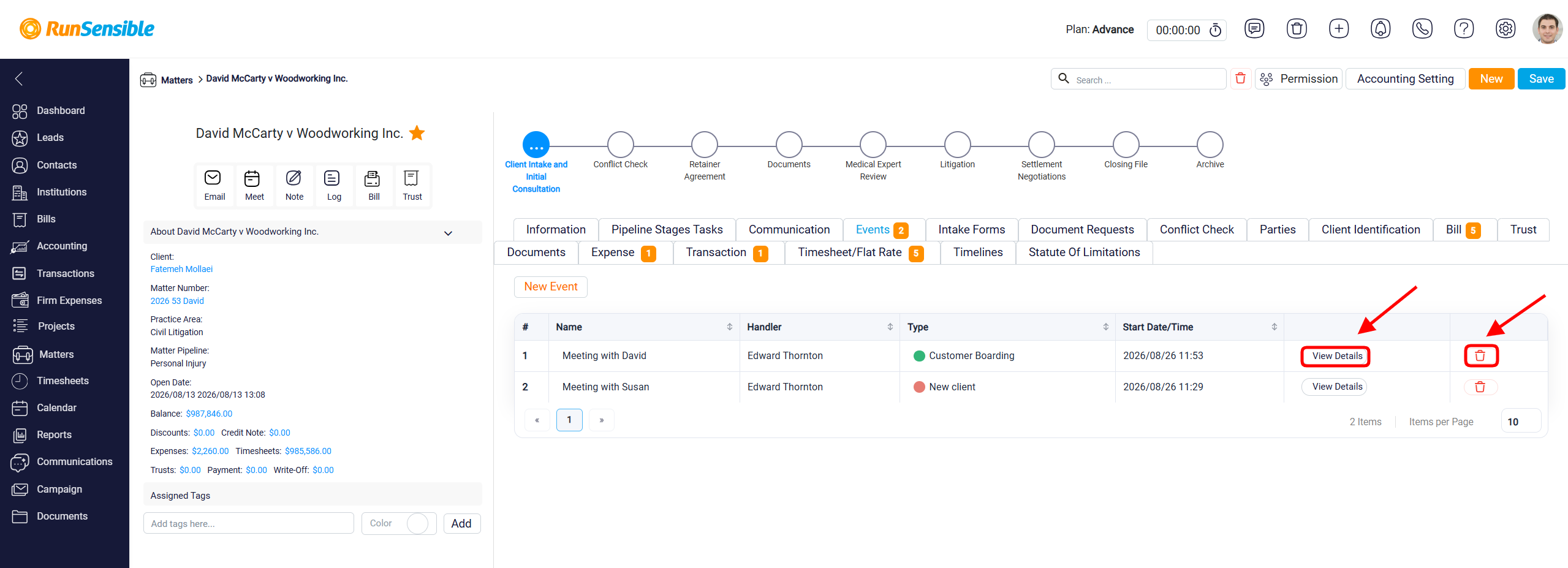
Task: Delete the Meeting with Susan event
Action: [1480, 387]
